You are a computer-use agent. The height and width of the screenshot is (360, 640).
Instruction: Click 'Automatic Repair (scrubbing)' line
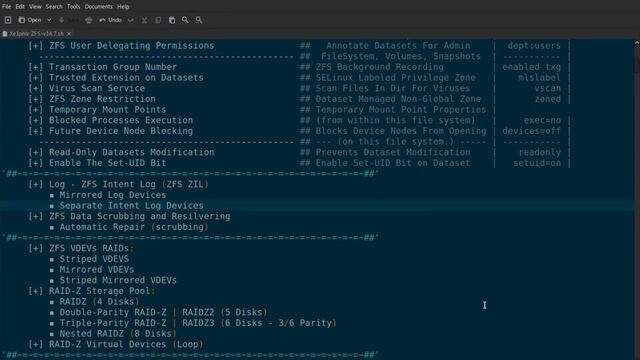pyautogui.click(x=129, y=227)
